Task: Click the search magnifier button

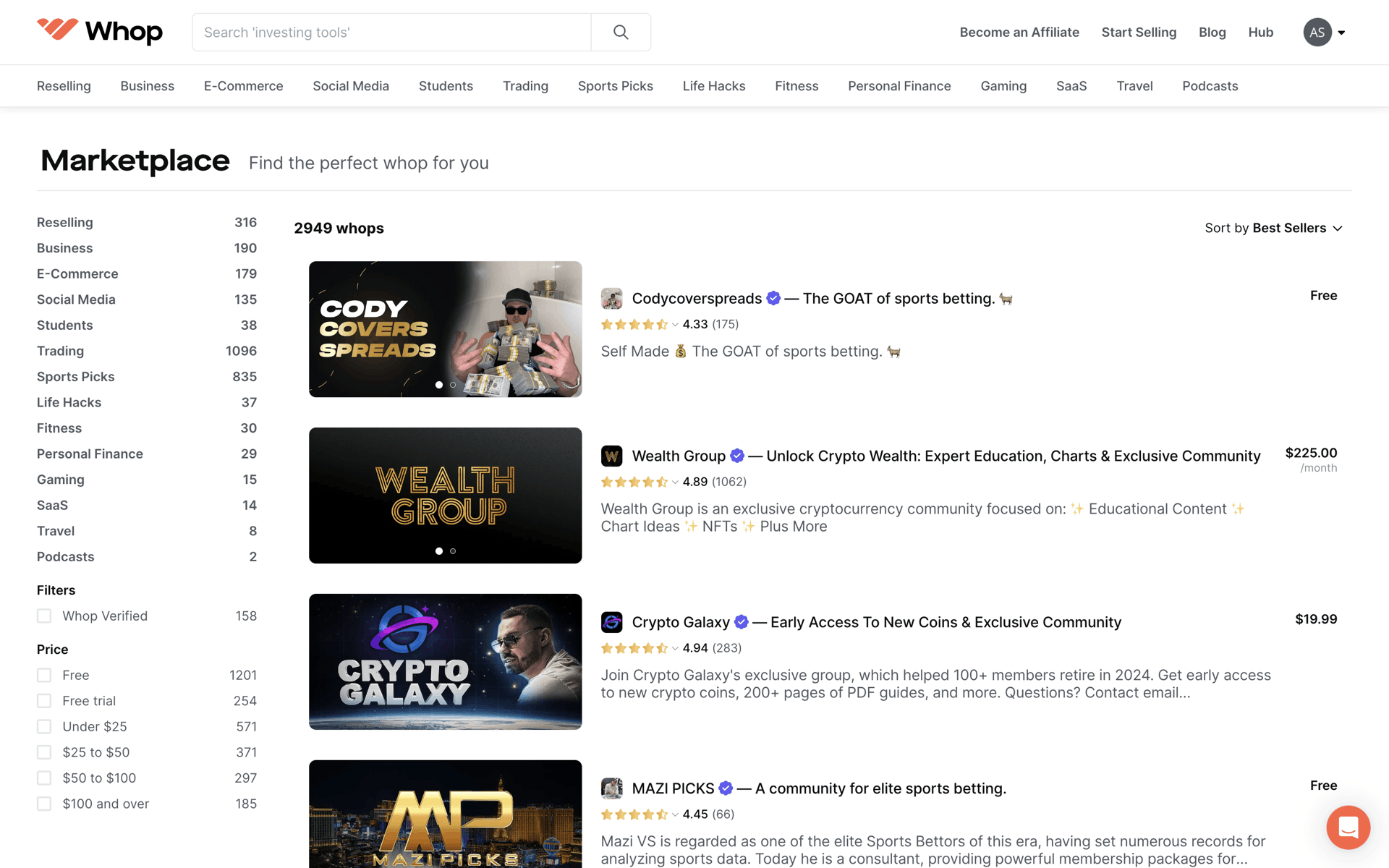Action: pyautogui.click(x=621, y=32)
